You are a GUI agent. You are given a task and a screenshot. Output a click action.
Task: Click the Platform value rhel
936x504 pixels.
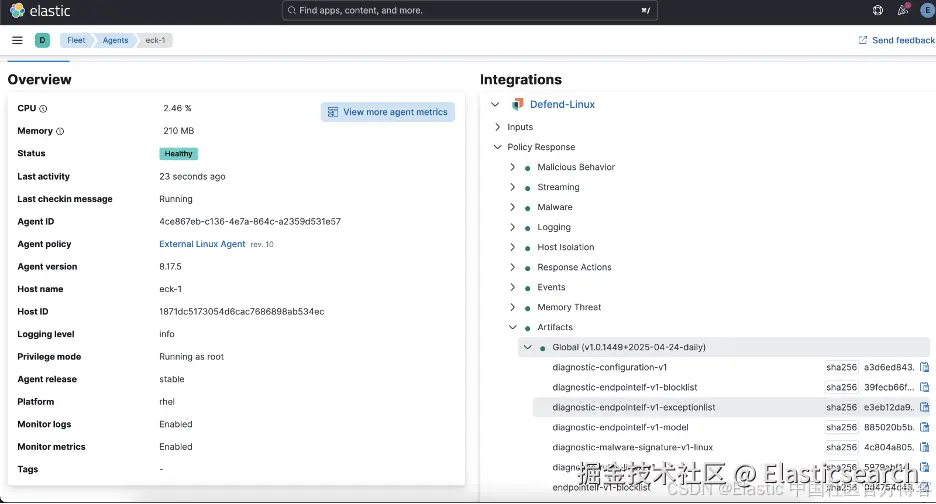(x=167, y=402)
